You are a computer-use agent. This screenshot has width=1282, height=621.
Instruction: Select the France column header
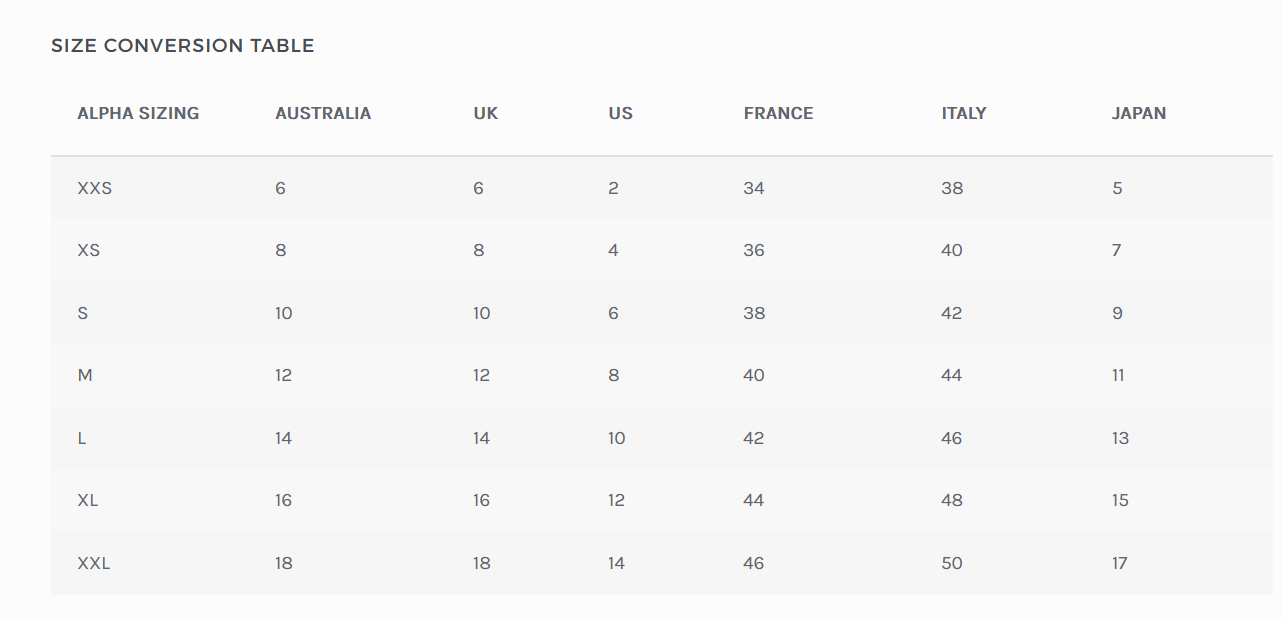point(778,114)
